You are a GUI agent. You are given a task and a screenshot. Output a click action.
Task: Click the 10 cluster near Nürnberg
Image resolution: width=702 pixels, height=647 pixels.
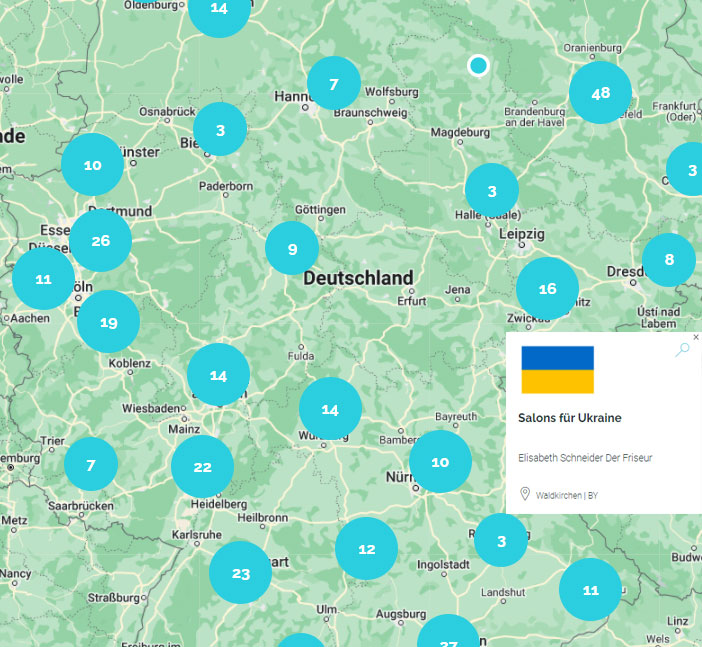coord(440,462)
